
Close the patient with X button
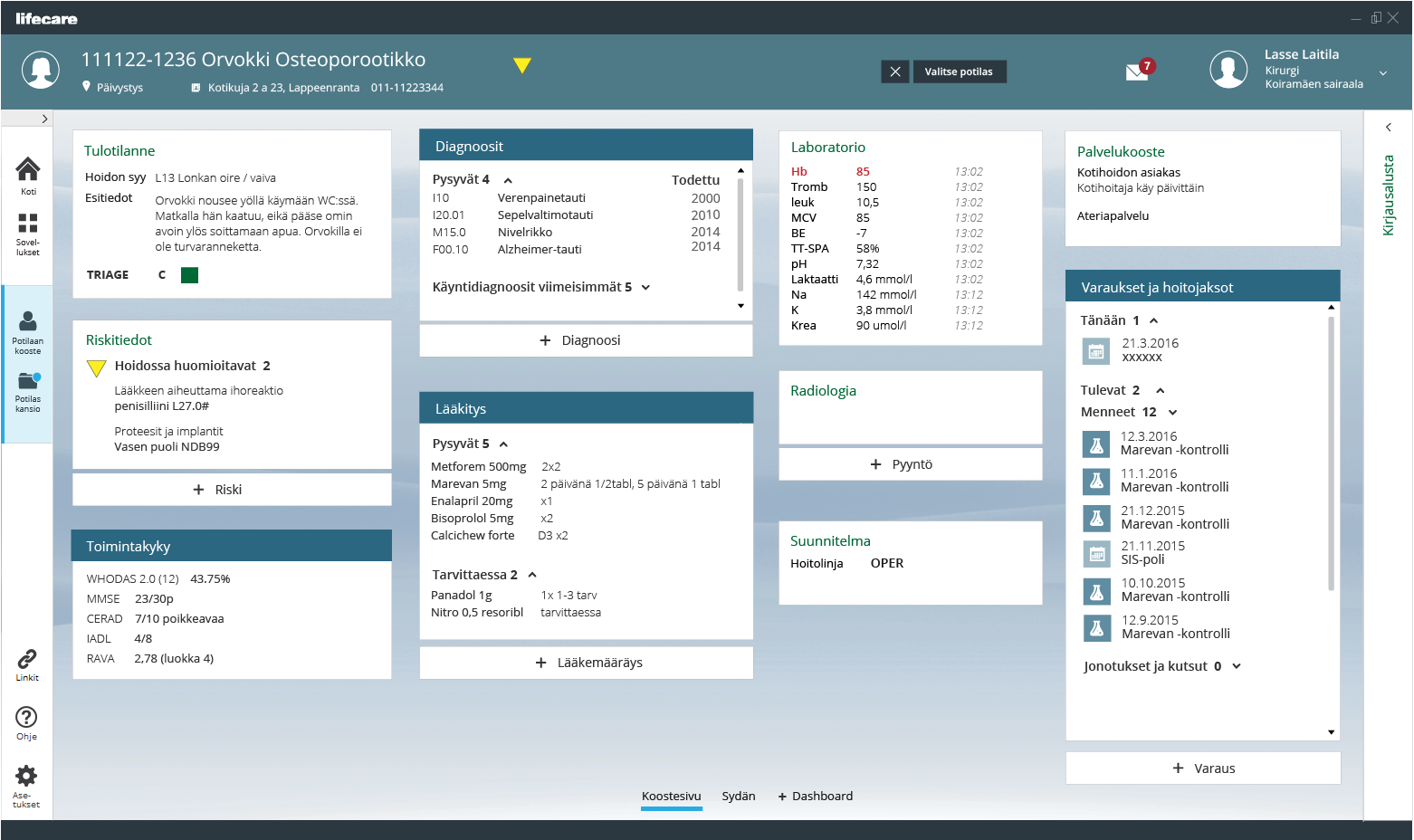tap(895, 72)
